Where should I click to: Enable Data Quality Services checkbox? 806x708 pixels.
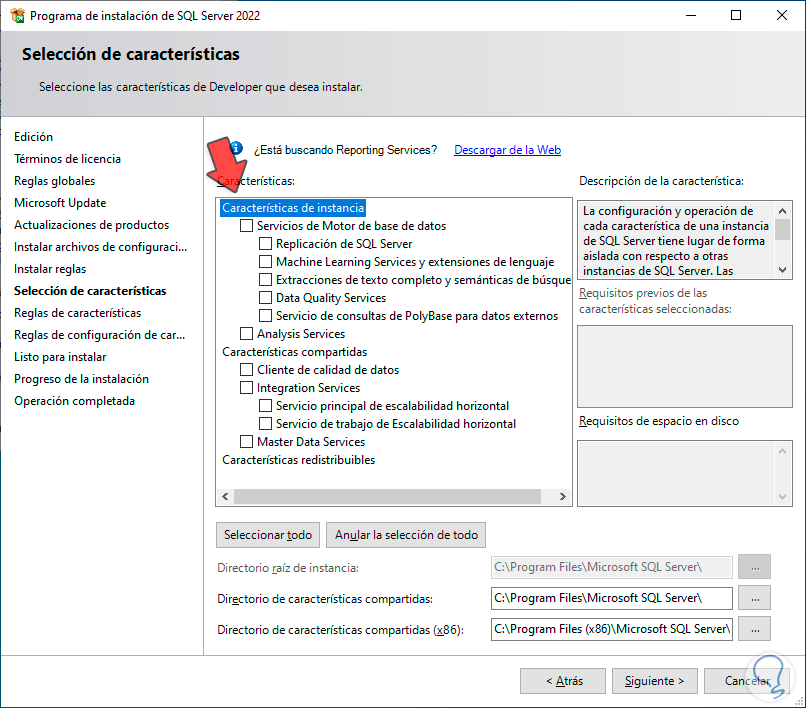point(265,298)
